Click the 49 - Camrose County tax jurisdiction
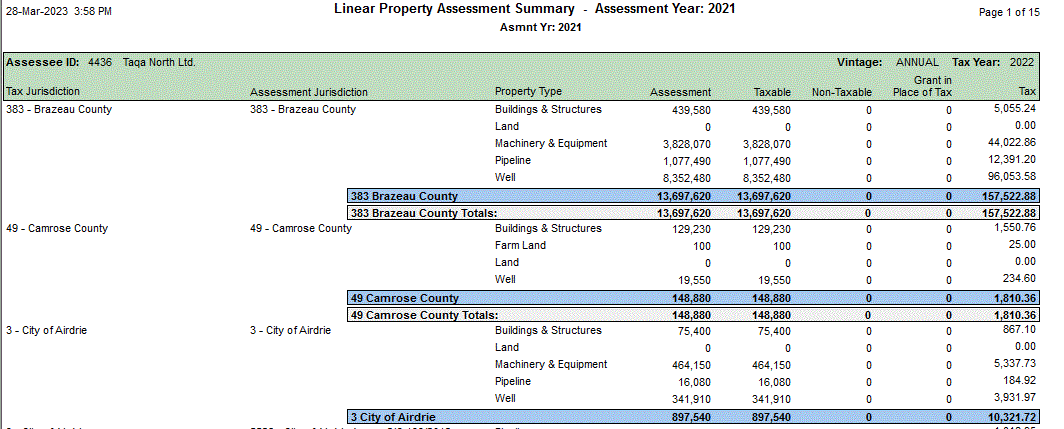1064x429 pixels. click(56, 228)
